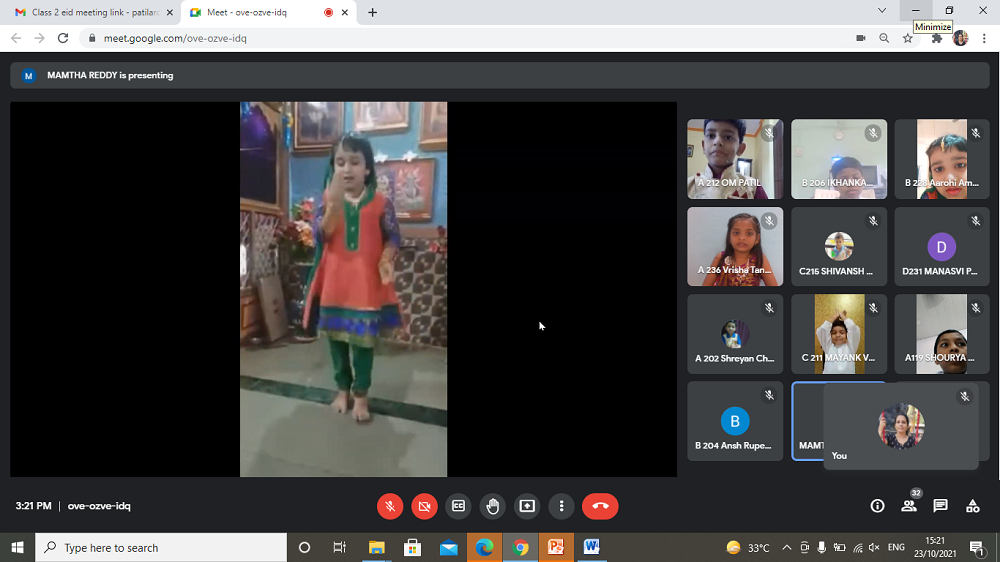The height and width of the screenshot is (562, 1000).
Task: Open the in-call chat panel
Action: (x=940, y=506)
